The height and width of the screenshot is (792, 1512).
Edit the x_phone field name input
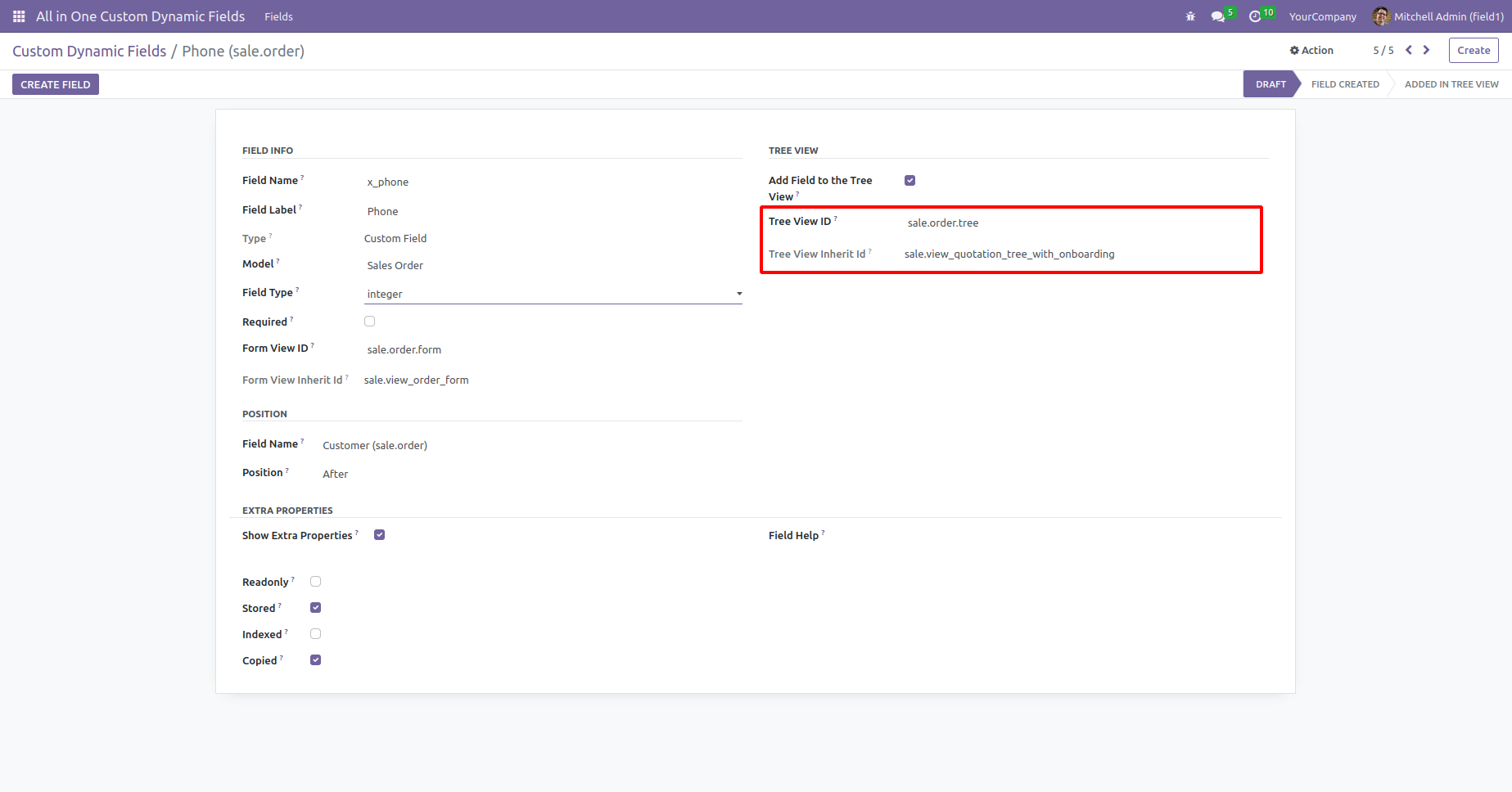pos(553,182)
